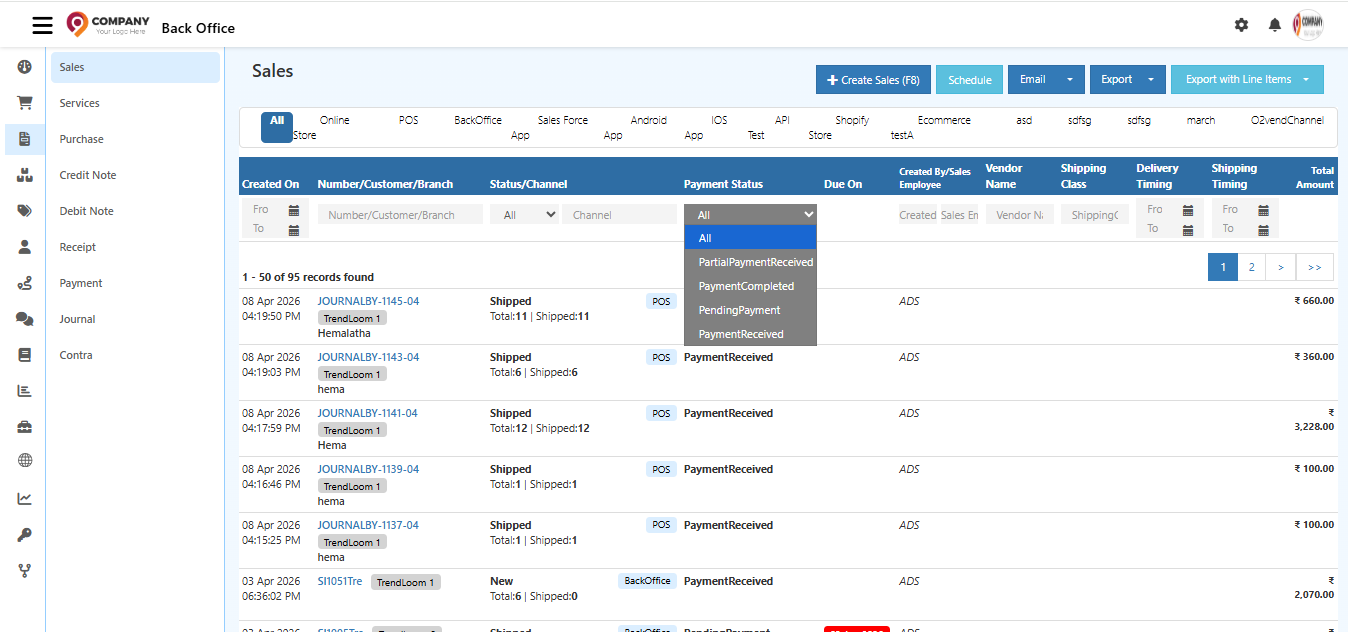Click the chat bubbles icon in the sidebar
The width and height of the screenshot is (1348, 632).
click(23, 318)
